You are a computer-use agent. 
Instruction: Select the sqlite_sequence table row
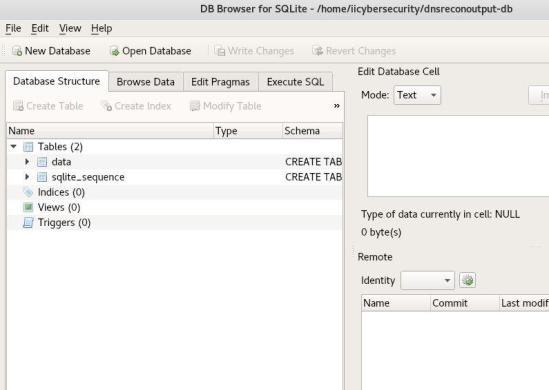[175, 177]
